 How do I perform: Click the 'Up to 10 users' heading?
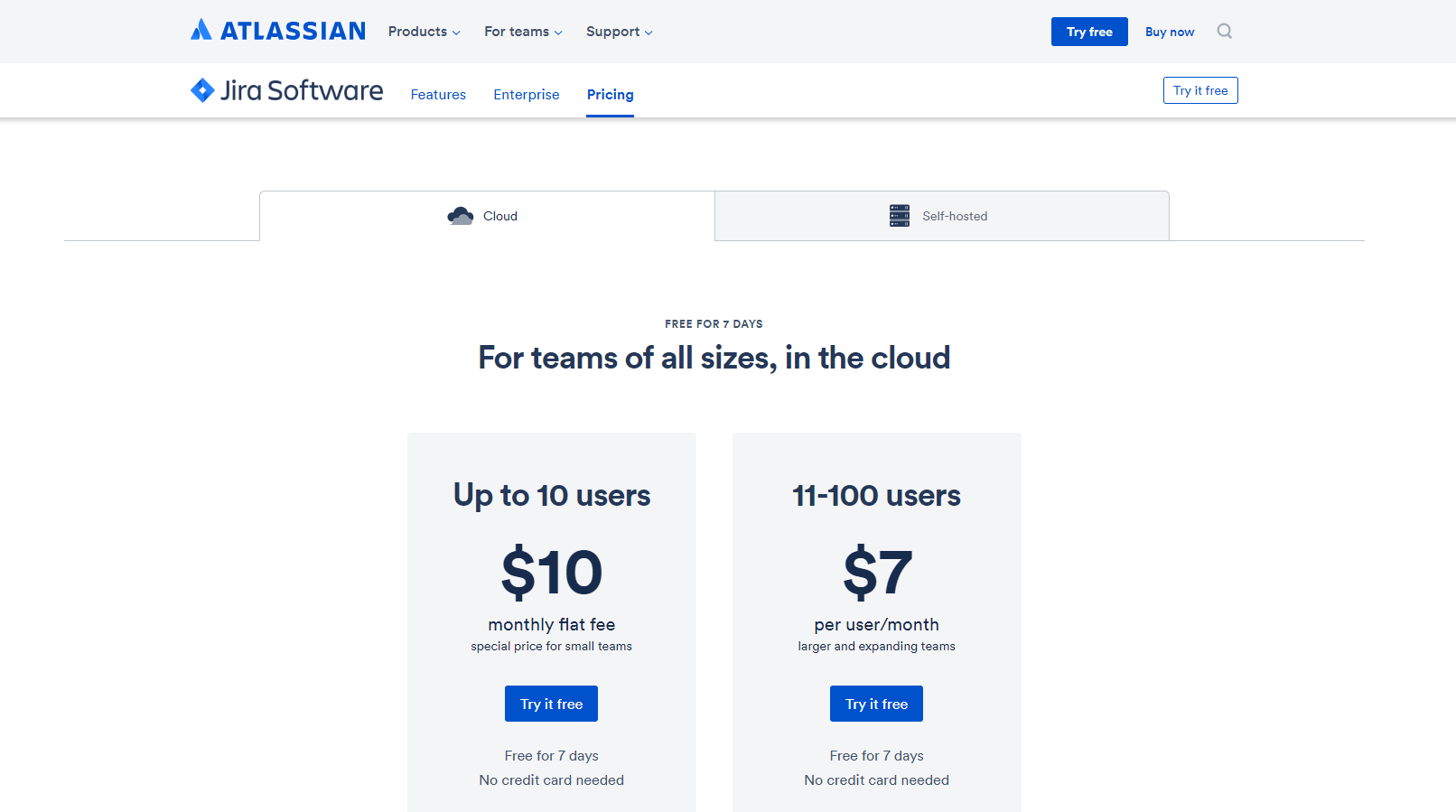[552, 496]
